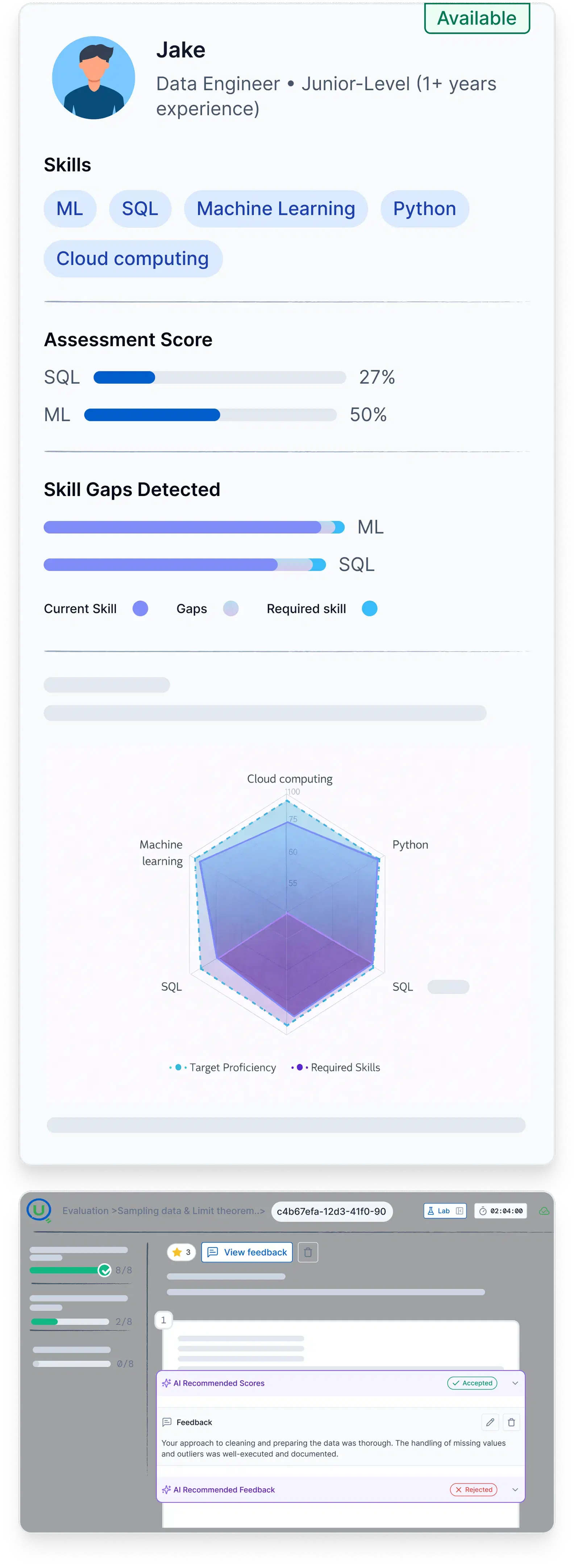
Task: Click the green cloud sync icon
Action: coord(545,1211)
